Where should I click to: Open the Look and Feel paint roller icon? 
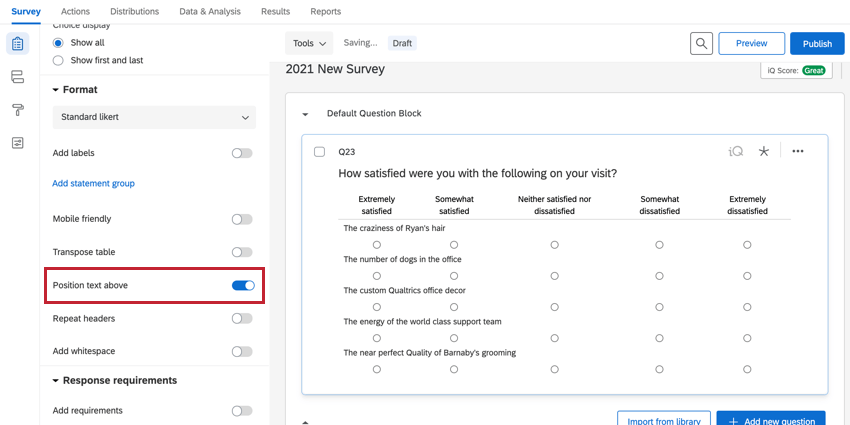[17, 110]
